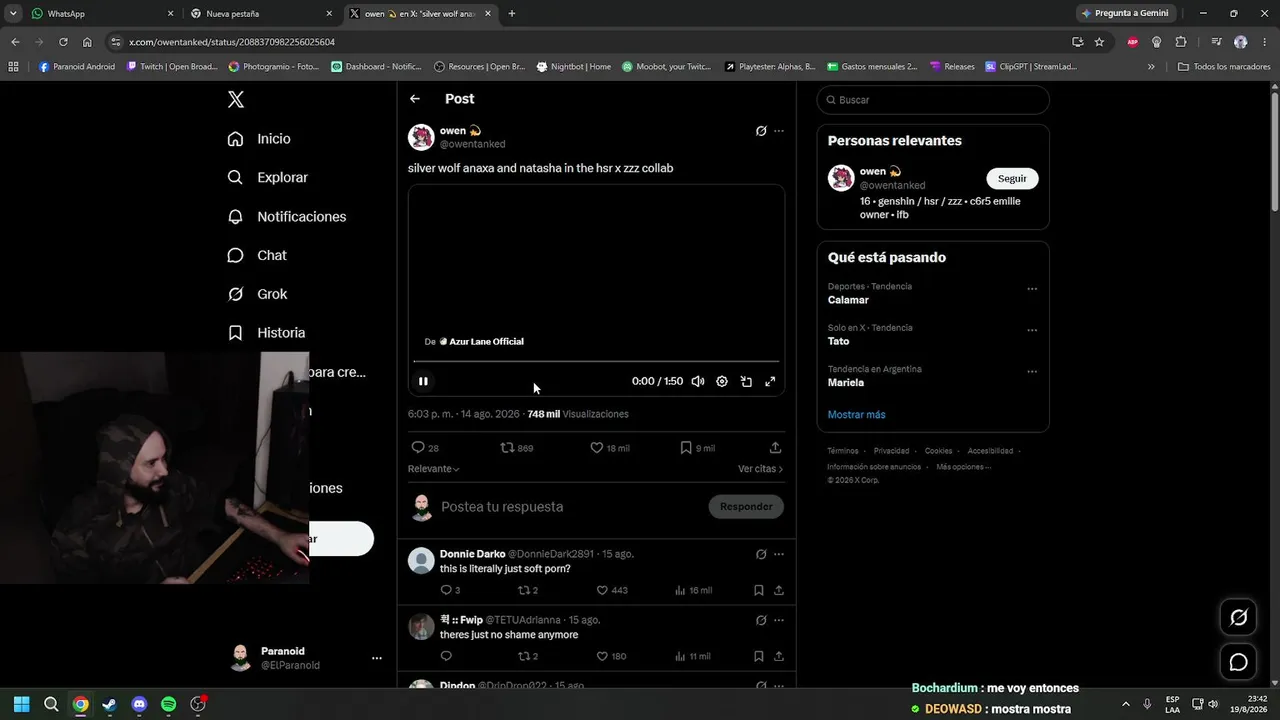Switch to the WhatsApp browser tab
This screenshot has width=1280, height=720.
(x=102, y=14)
